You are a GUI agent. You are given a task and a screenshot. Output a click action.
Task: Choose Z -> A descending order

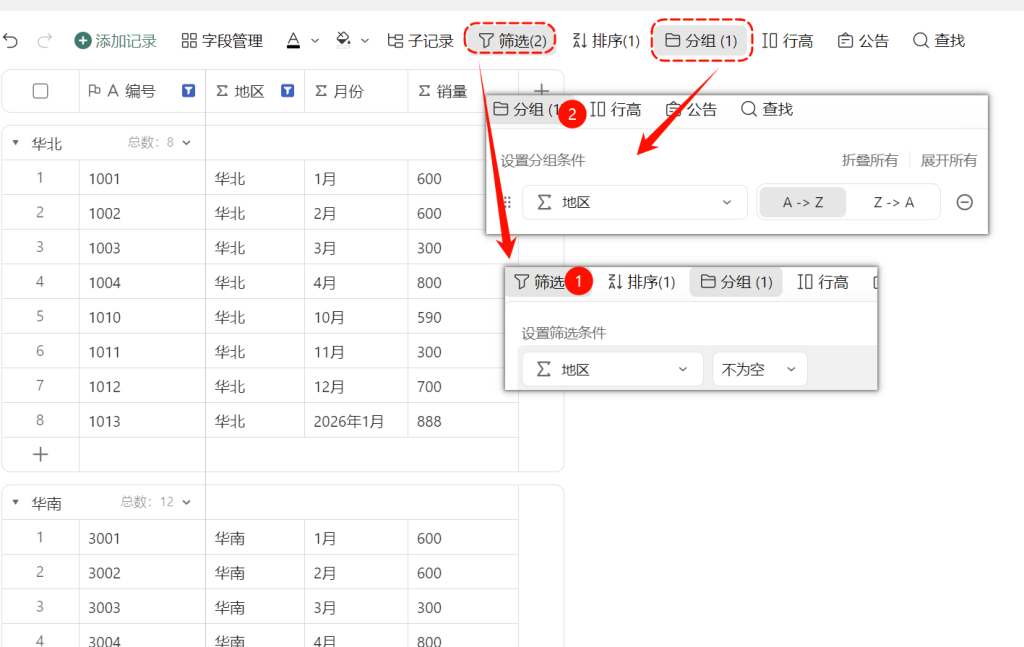(893, 202)
